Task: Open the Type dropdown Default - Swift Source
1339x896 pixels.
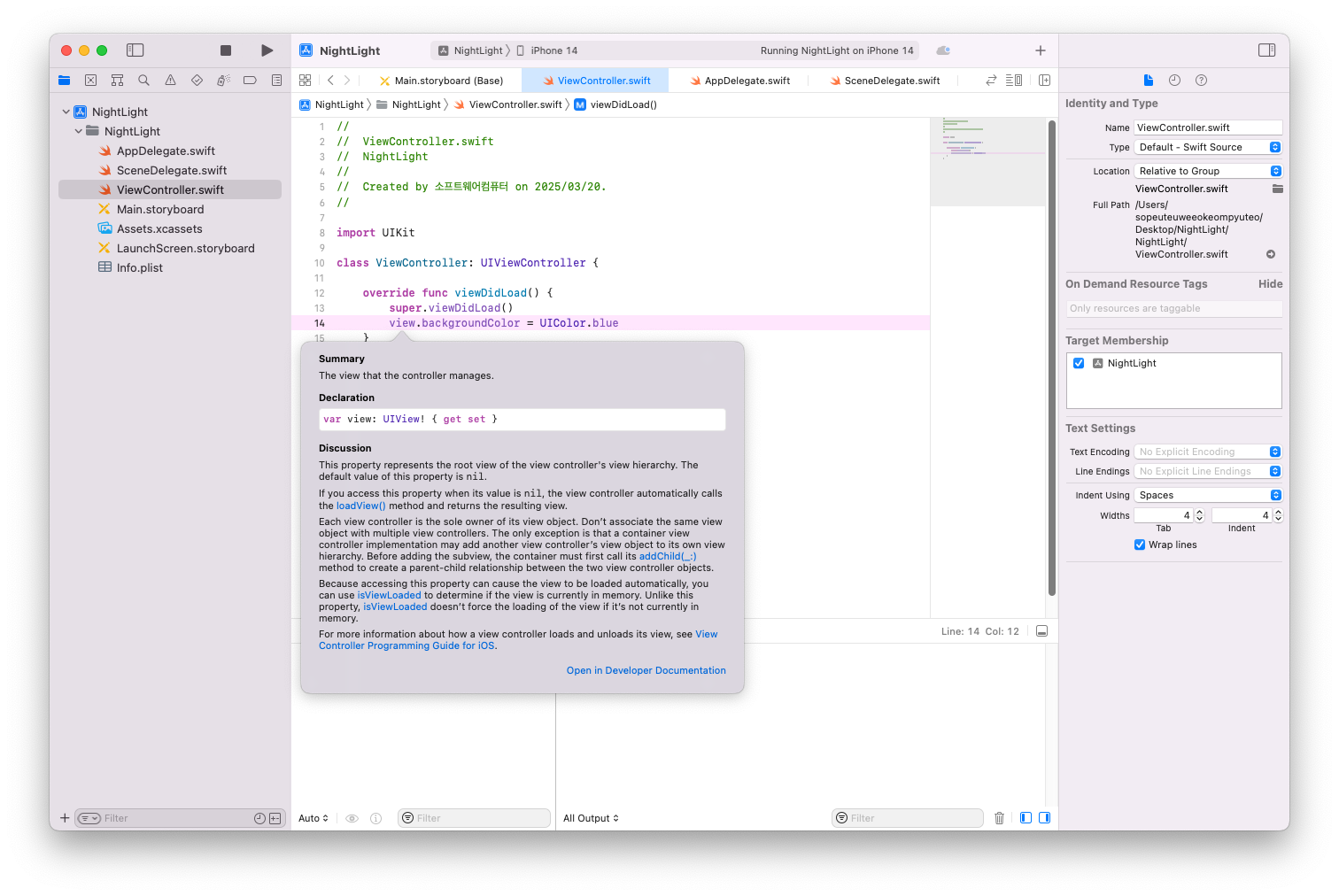Action: click(x=1208, y=147)
